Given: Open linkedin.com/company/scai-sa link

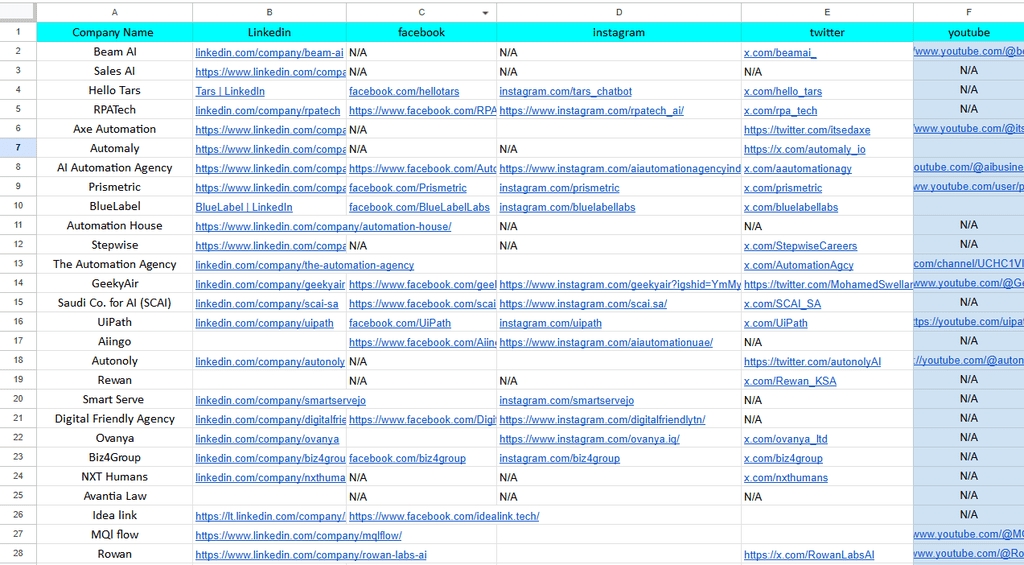Looking at the screenshot, I should (266, 304).
